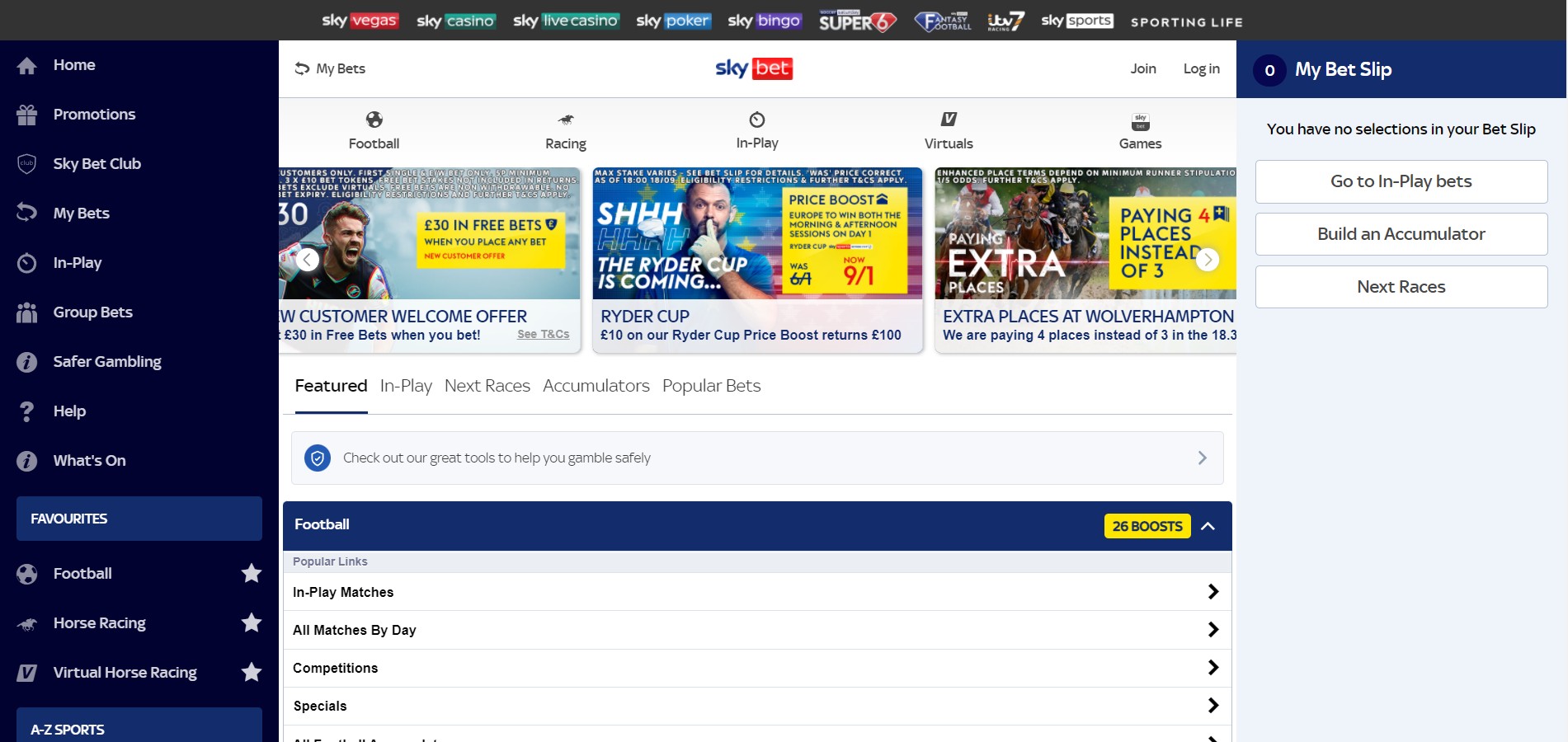Open the Safer Gambling info icon
Image resolution: width=1568 pixels, height=742 pixels.
point(26,362)
